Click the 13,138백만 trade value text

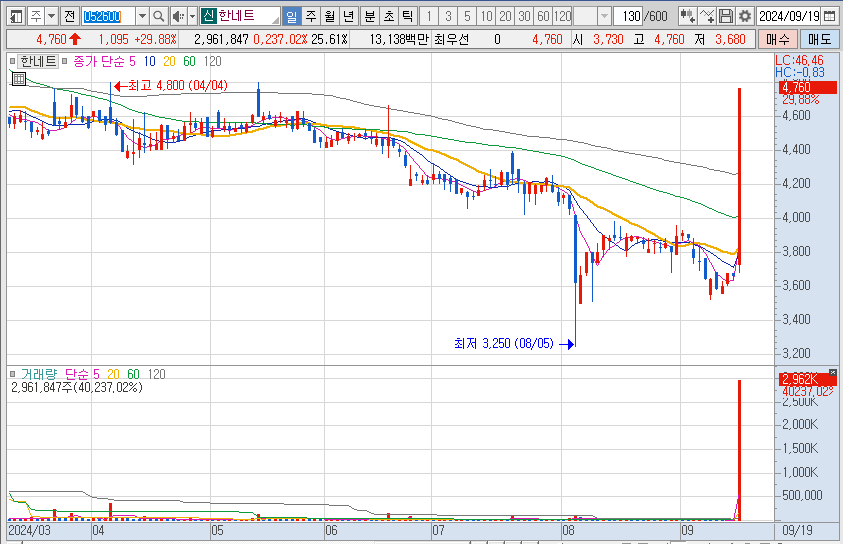coord(399,39)
